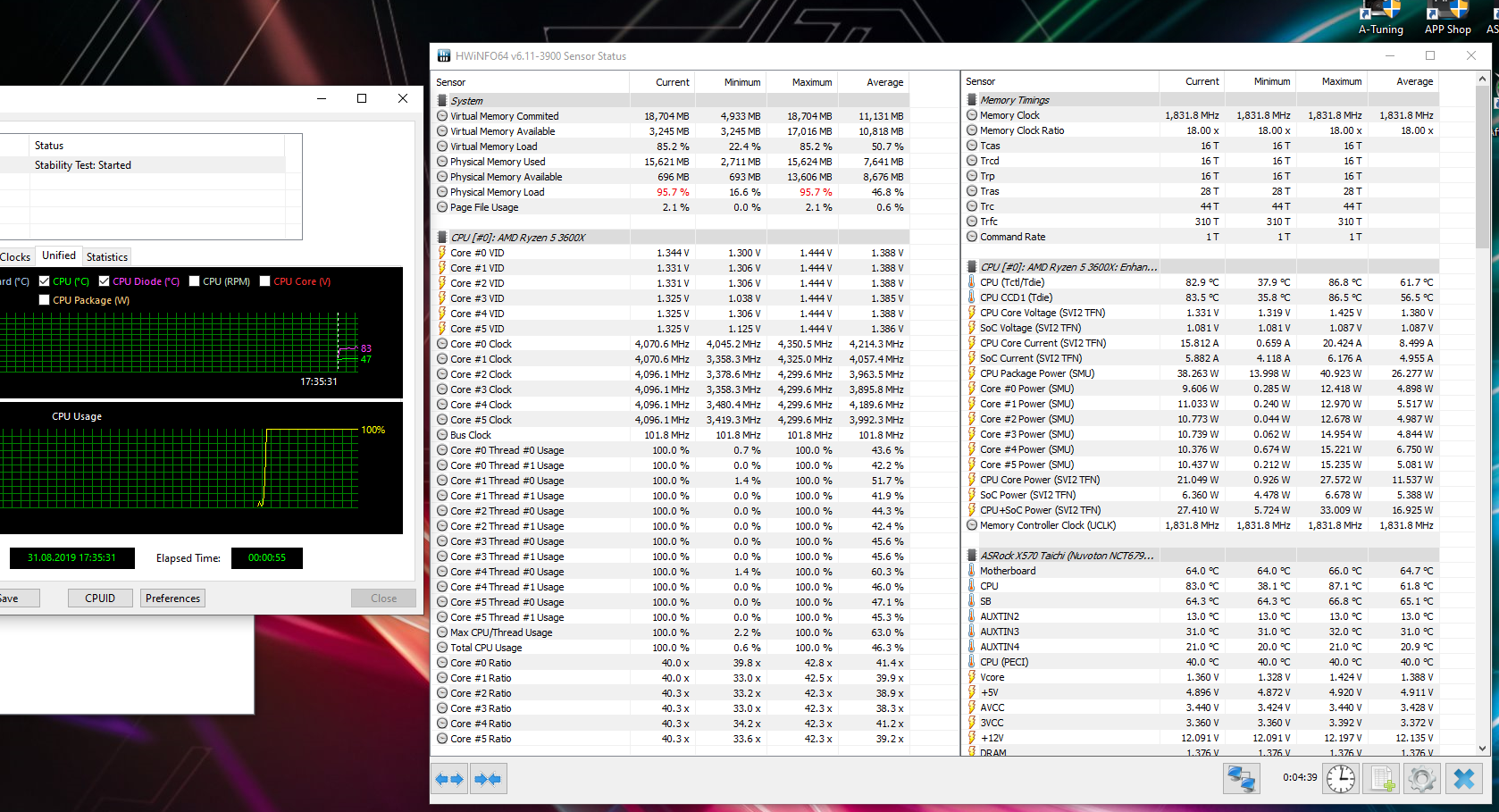Select the Tras memory timing row label
Viewport: 1499px width, 812px height.
(990, 191)
